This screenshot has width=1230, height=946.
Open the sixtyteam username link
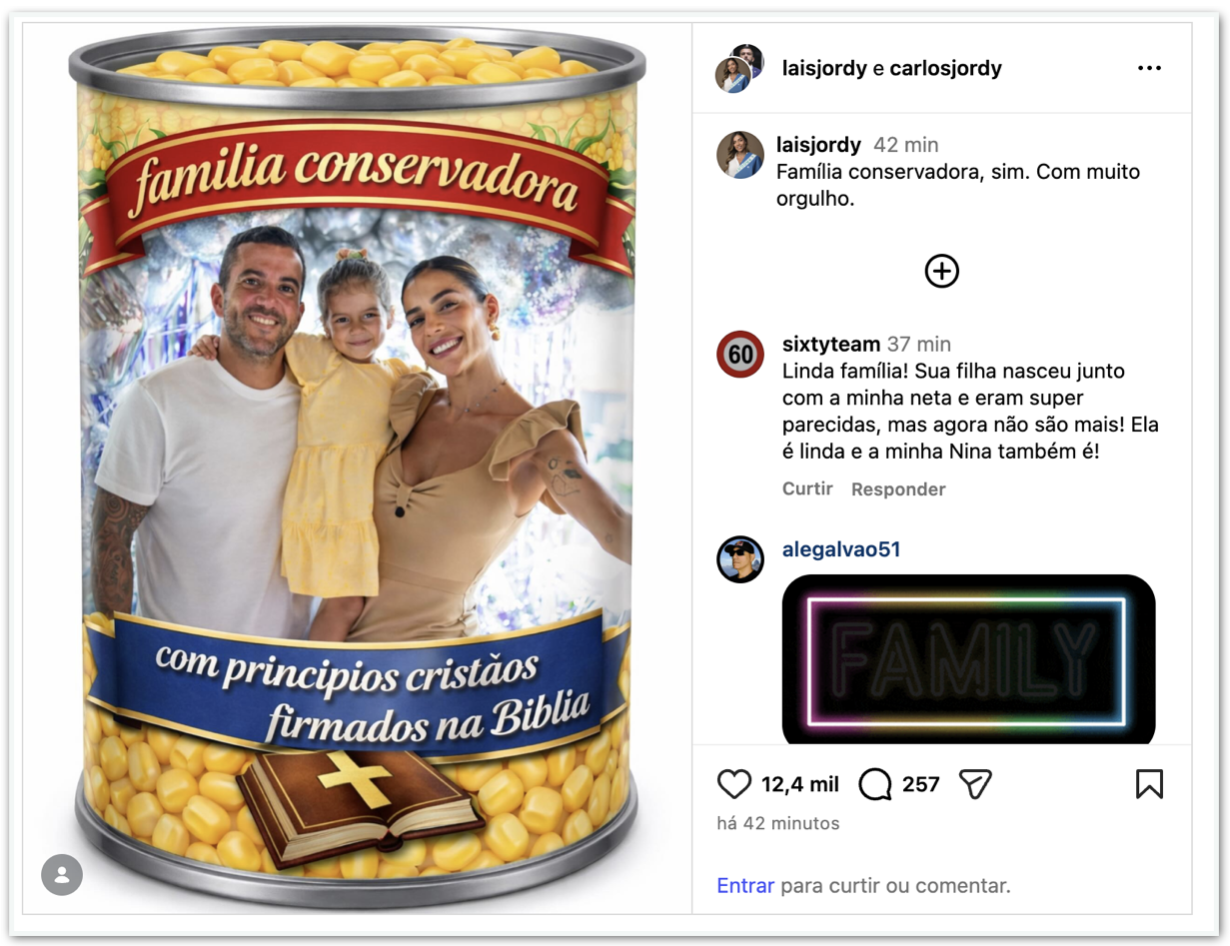(831, 344)
